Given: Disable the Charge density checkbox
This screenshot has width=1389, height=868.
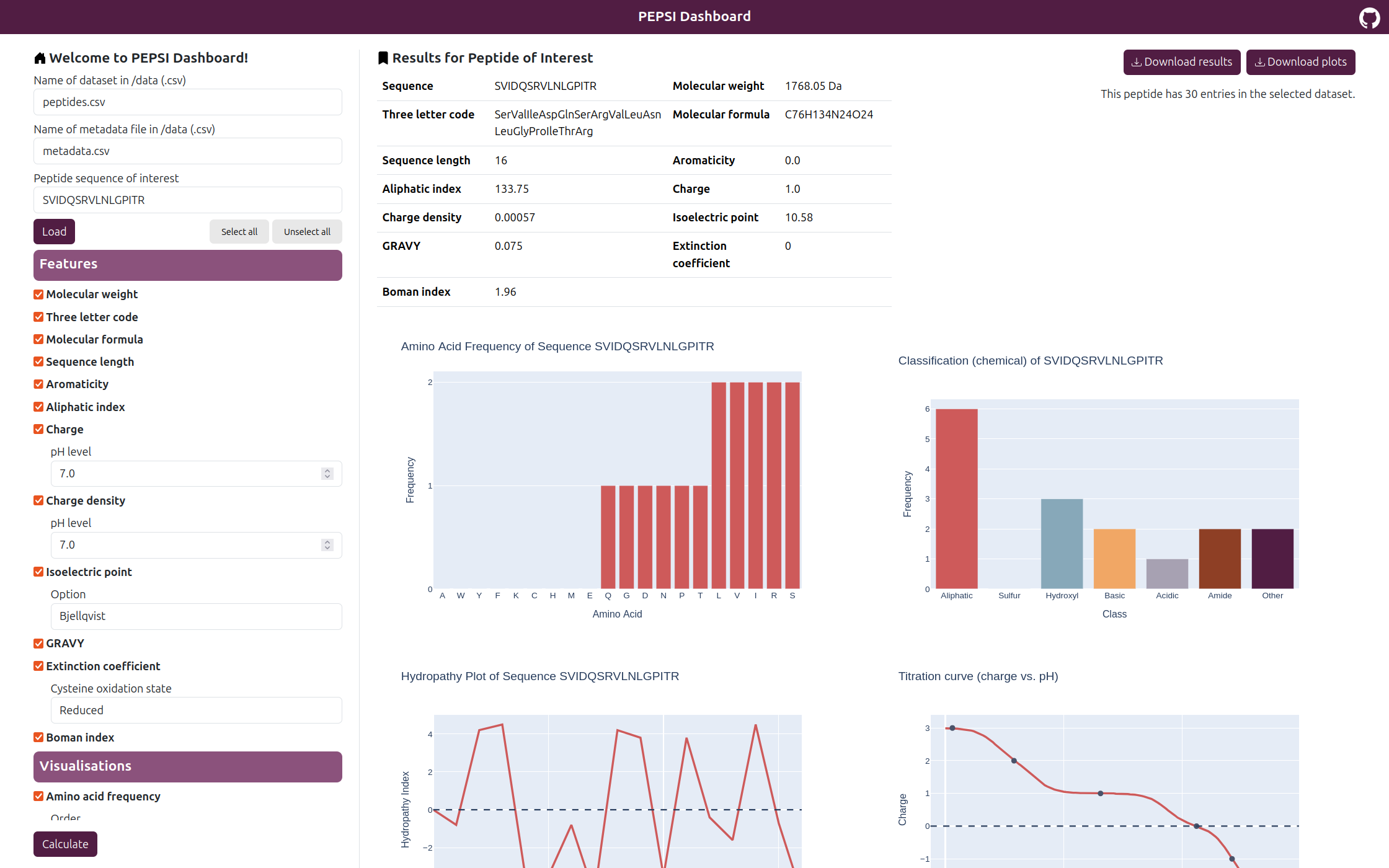Looking at the screenshot, I should click(38, 500).
